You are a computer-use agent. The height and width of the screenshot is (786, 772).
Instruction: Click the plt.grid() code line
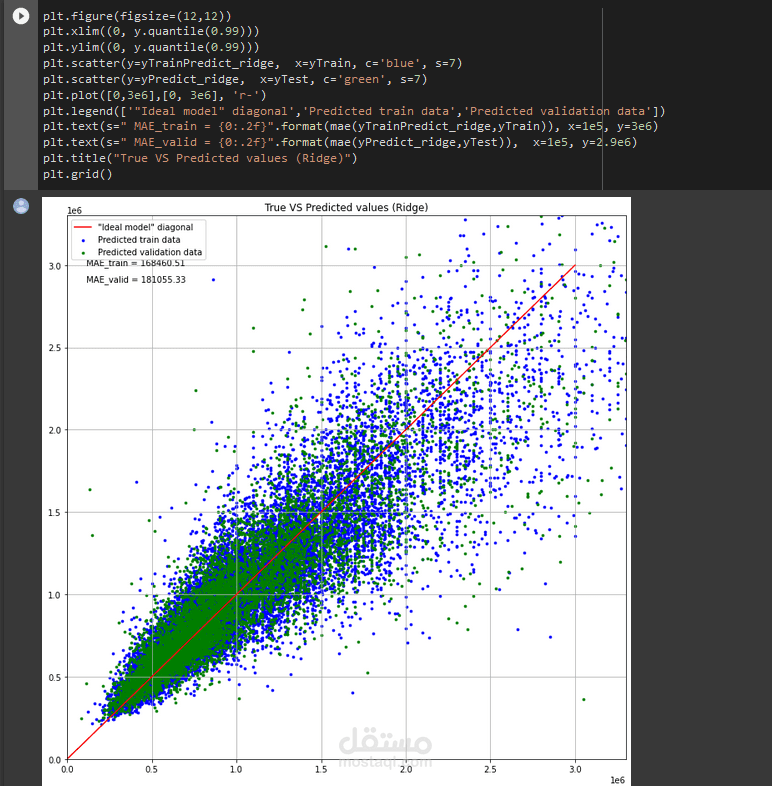point(78,174)
